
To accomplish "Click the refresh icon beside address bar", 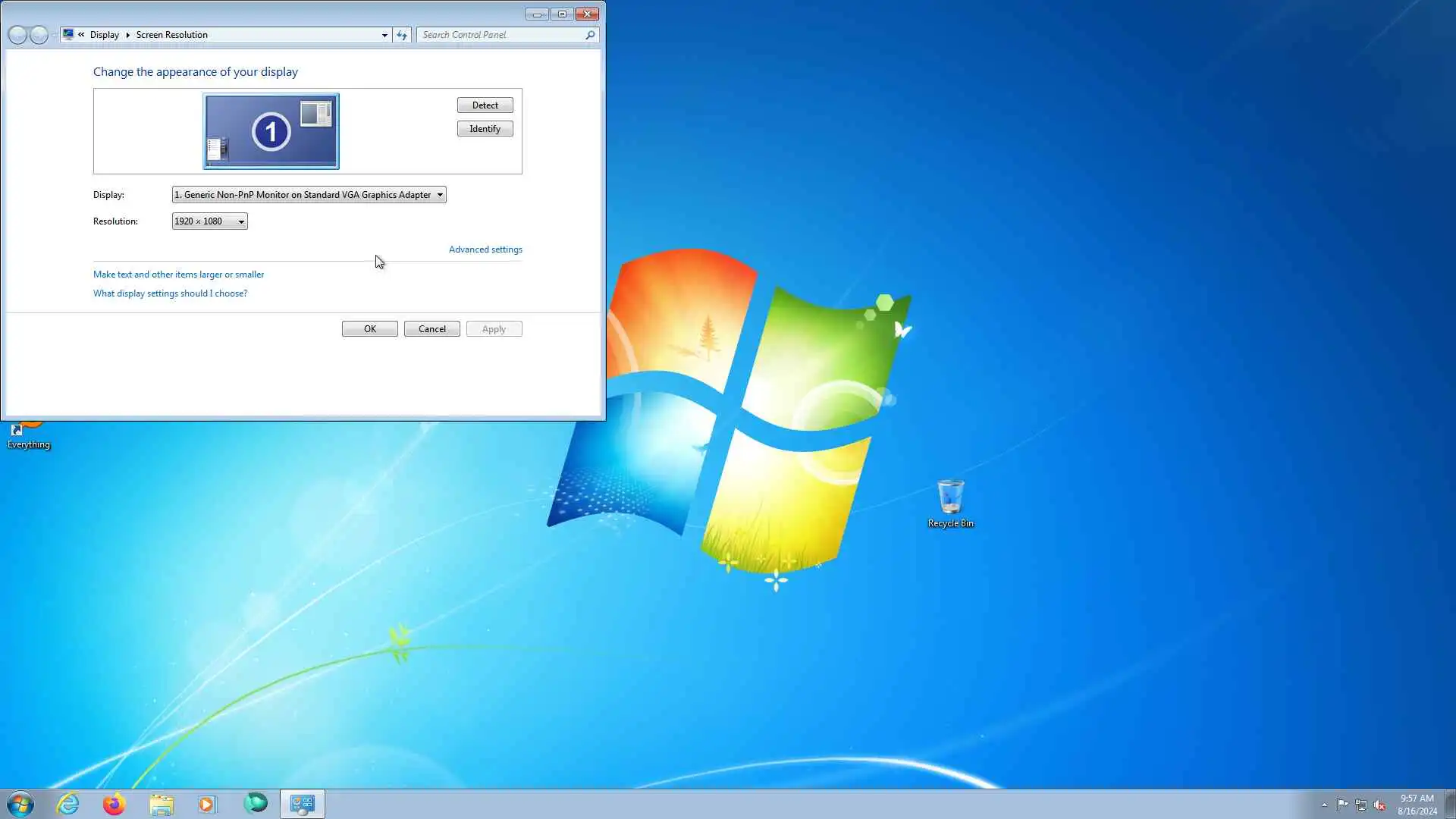I will tap(402, 35).
